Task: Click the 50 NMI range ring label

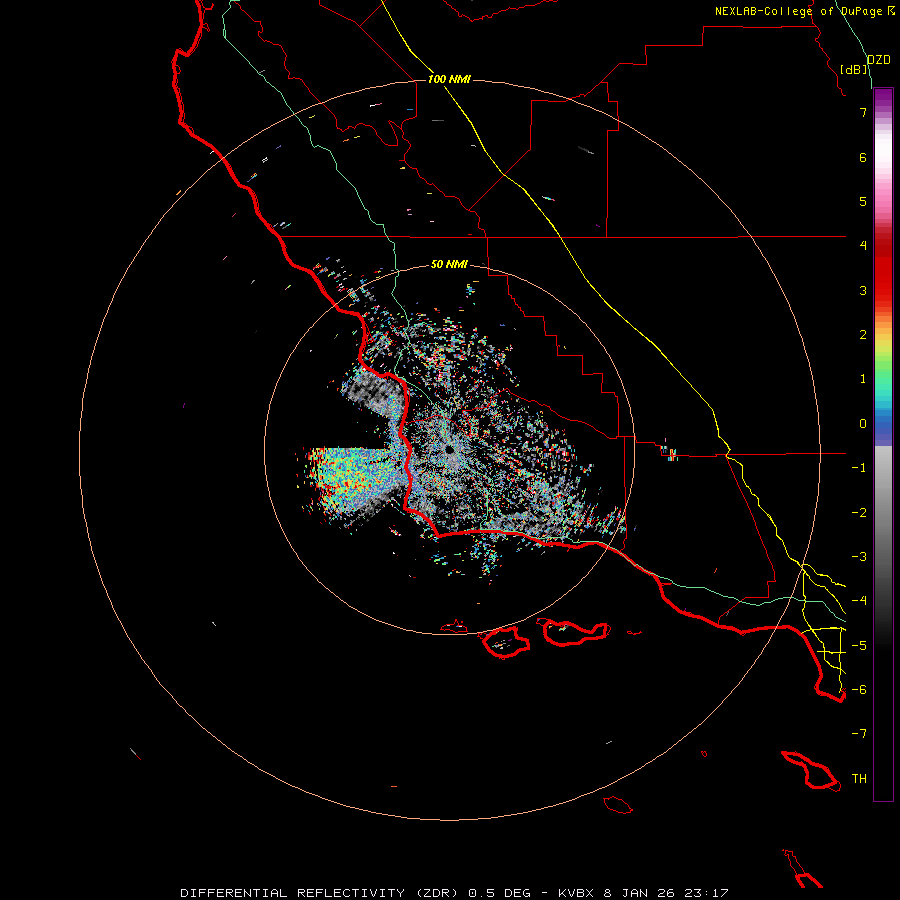Action: tap(449, 264)
